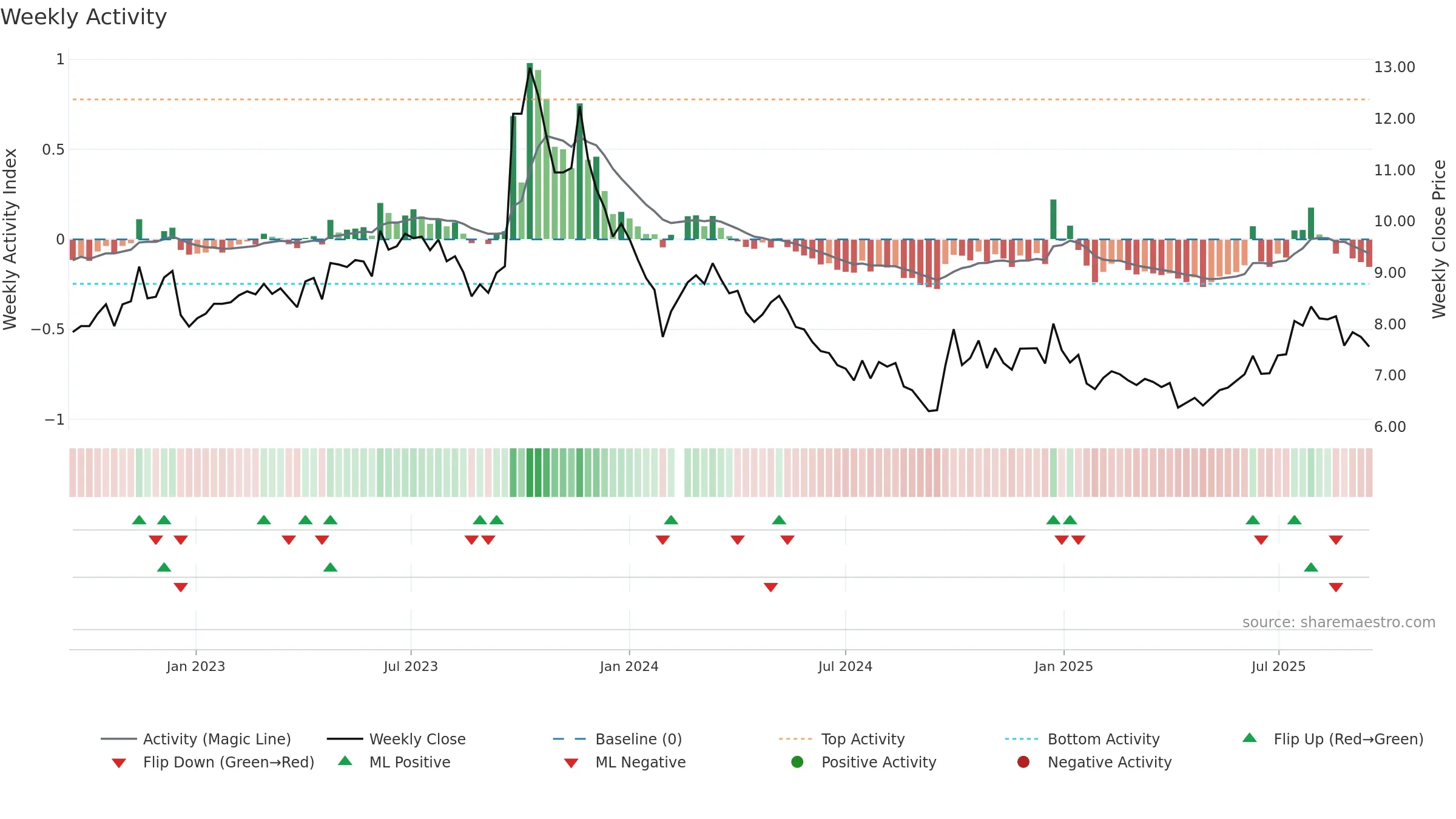Click the Positive Activity legend green circle
Viewport: 1456px width, 819px height.
798,762
